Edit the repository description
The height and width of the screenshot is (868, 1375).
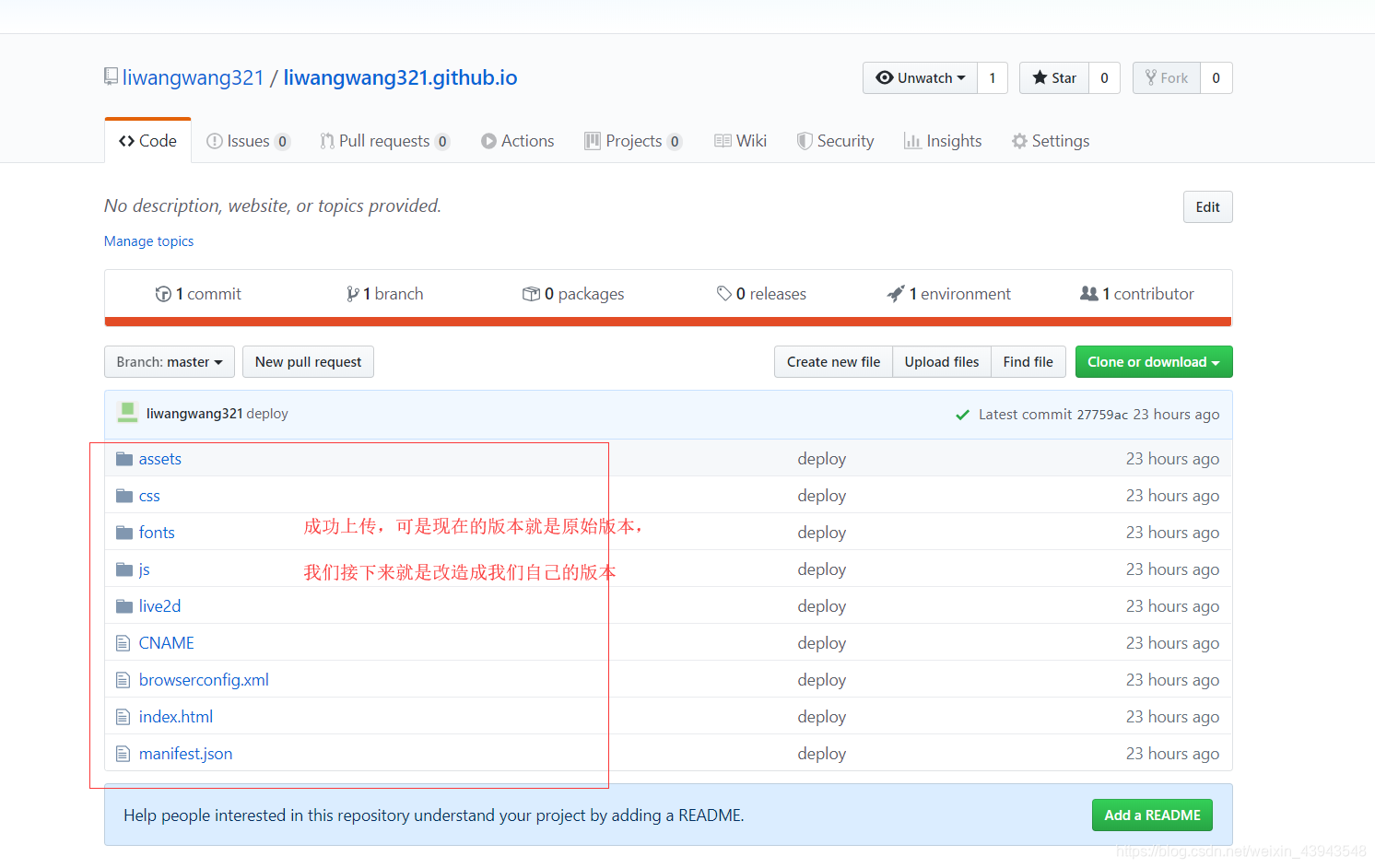point(1207,207)
